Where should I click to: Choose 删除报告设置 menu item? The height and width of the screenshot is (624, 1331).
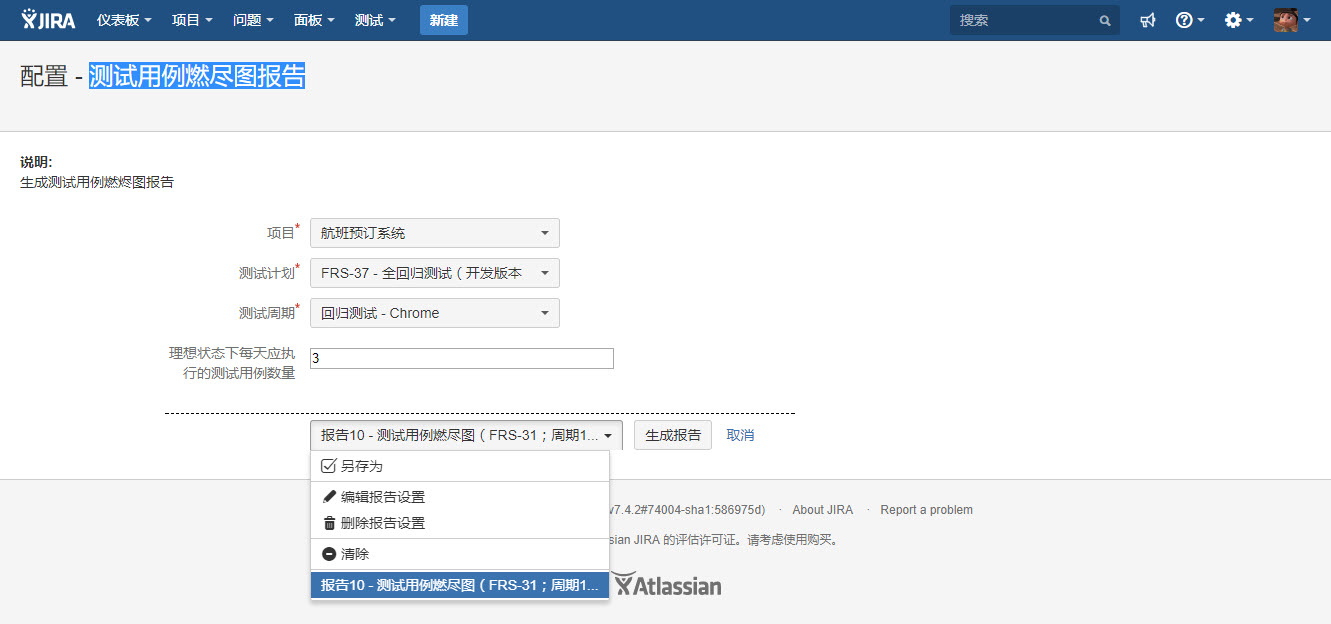tap(460, 523)
